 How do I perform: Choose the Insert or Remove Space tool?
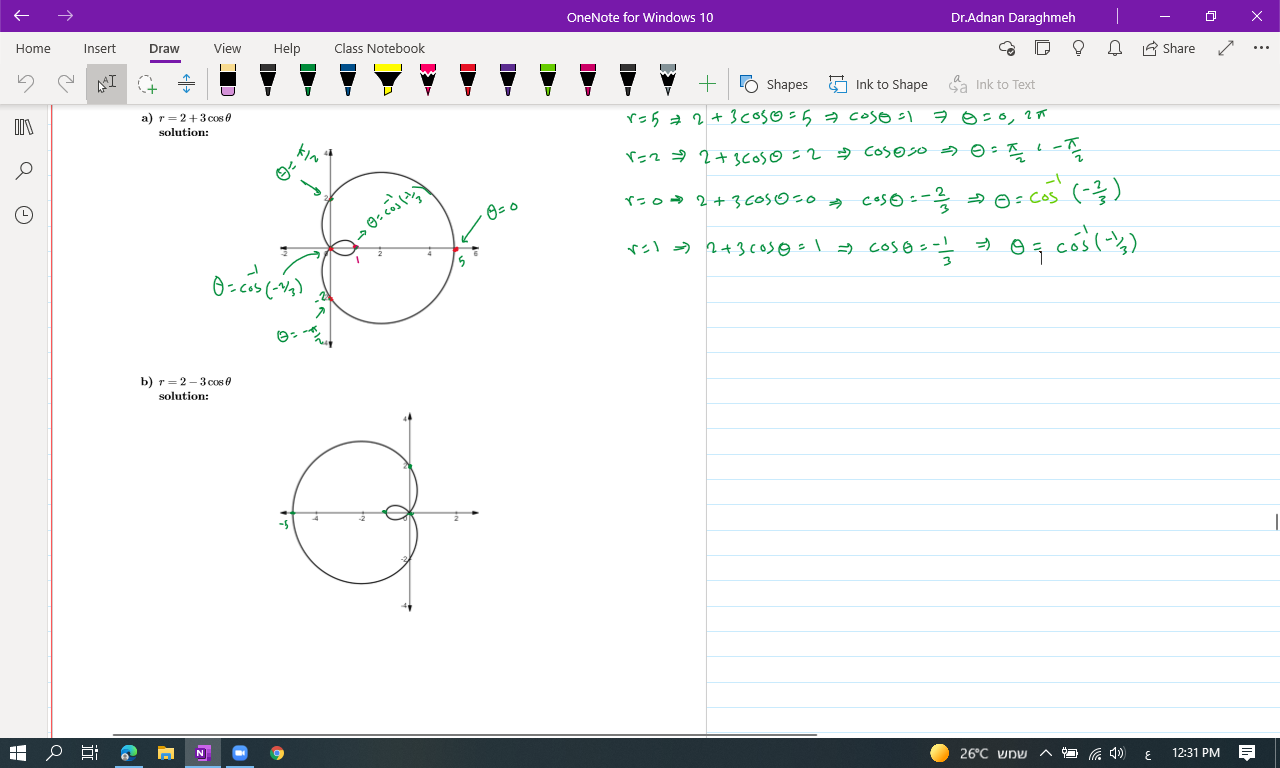(x=186, y=84)
